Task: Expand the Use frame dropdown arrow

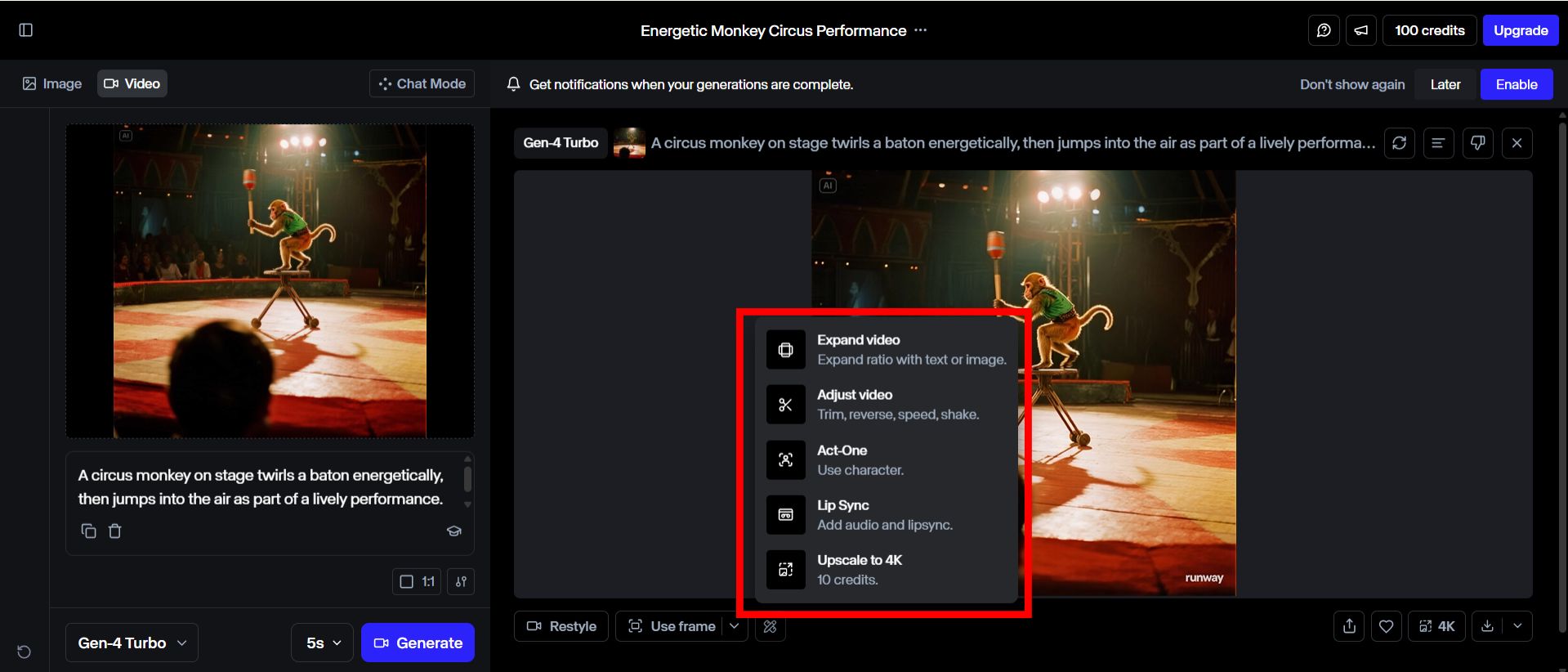Action: [x=735, y=626]
